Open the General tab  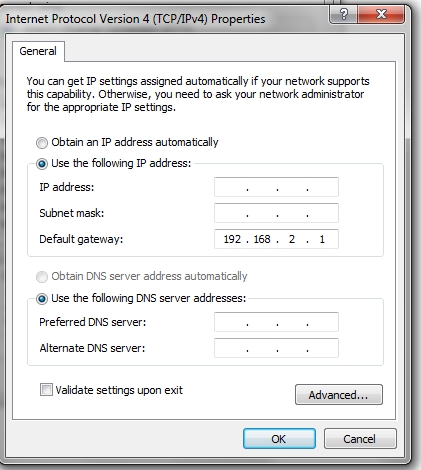[38, 51]
